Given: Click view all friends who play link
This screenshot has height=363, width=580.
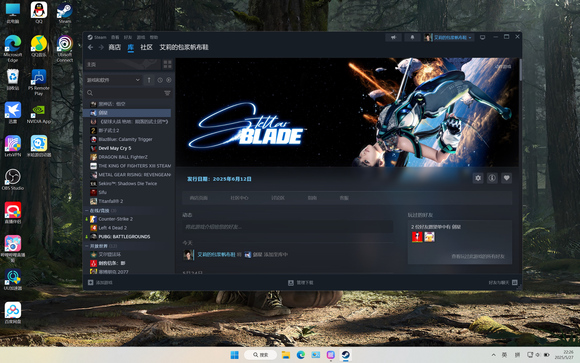Looking at the screenshot, I should [x=478, y=256].
